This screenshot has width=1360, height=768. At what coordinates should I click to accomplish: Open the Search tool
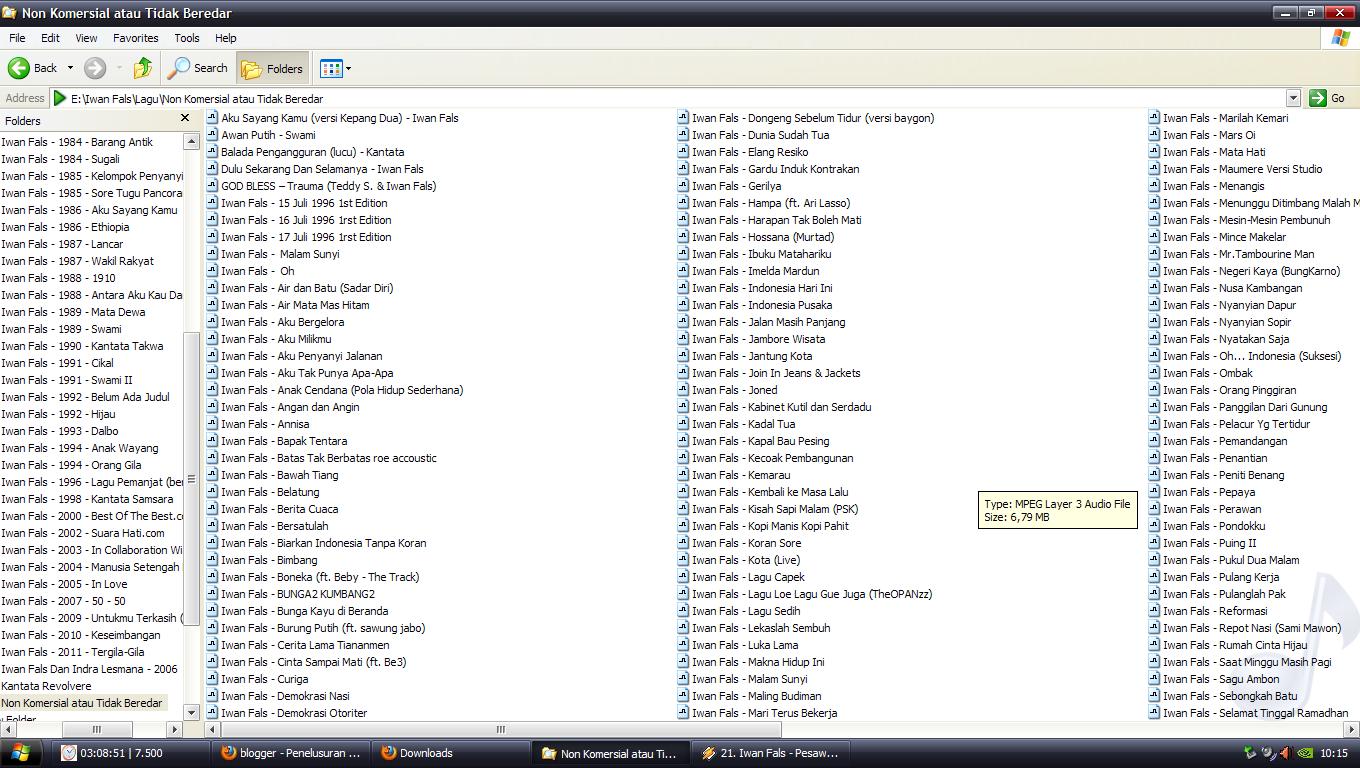(x=198, y=68)
